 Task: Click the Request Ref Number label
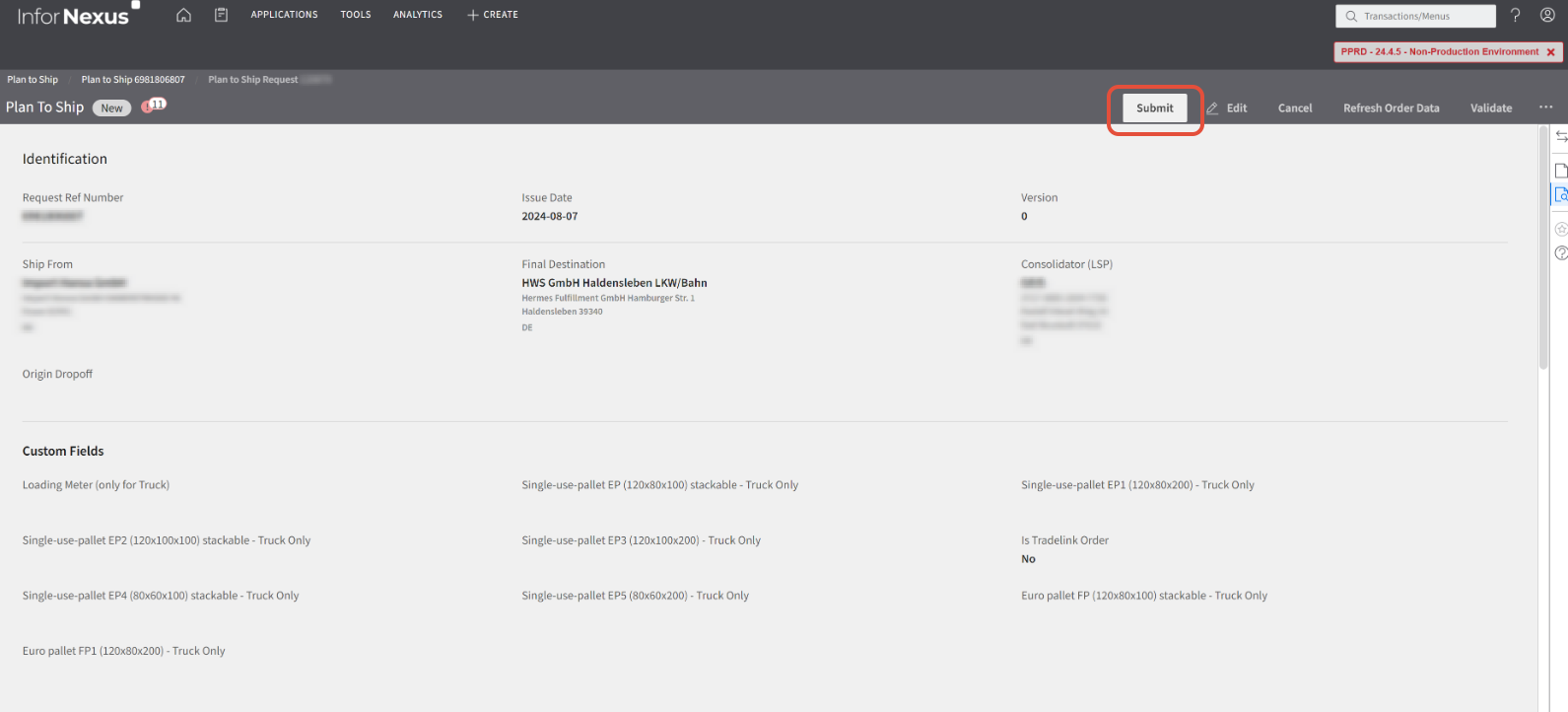[73, 198]
